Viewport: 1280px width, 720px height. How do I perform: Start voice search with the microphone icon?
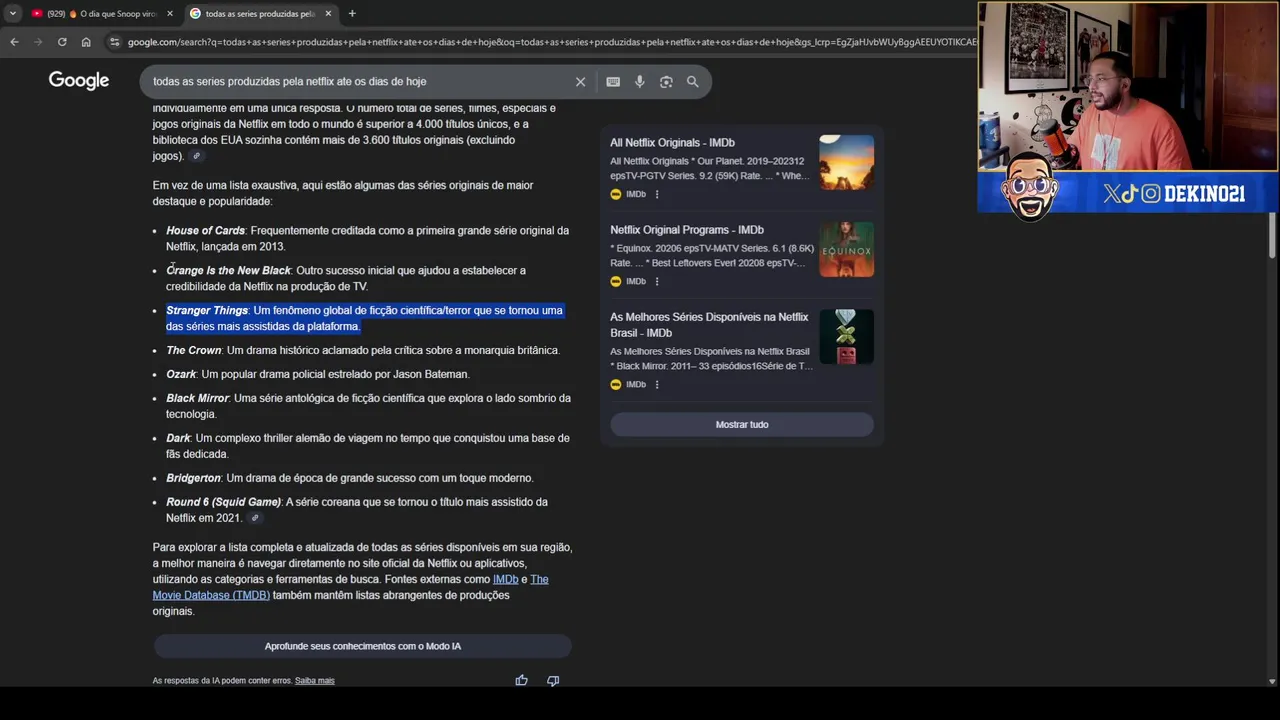pos(640,82)
